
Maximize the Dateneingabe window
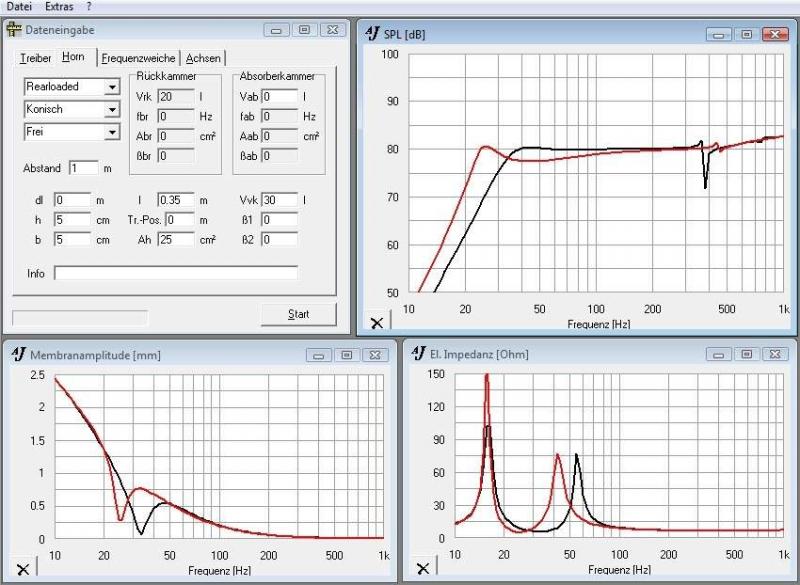305,30
